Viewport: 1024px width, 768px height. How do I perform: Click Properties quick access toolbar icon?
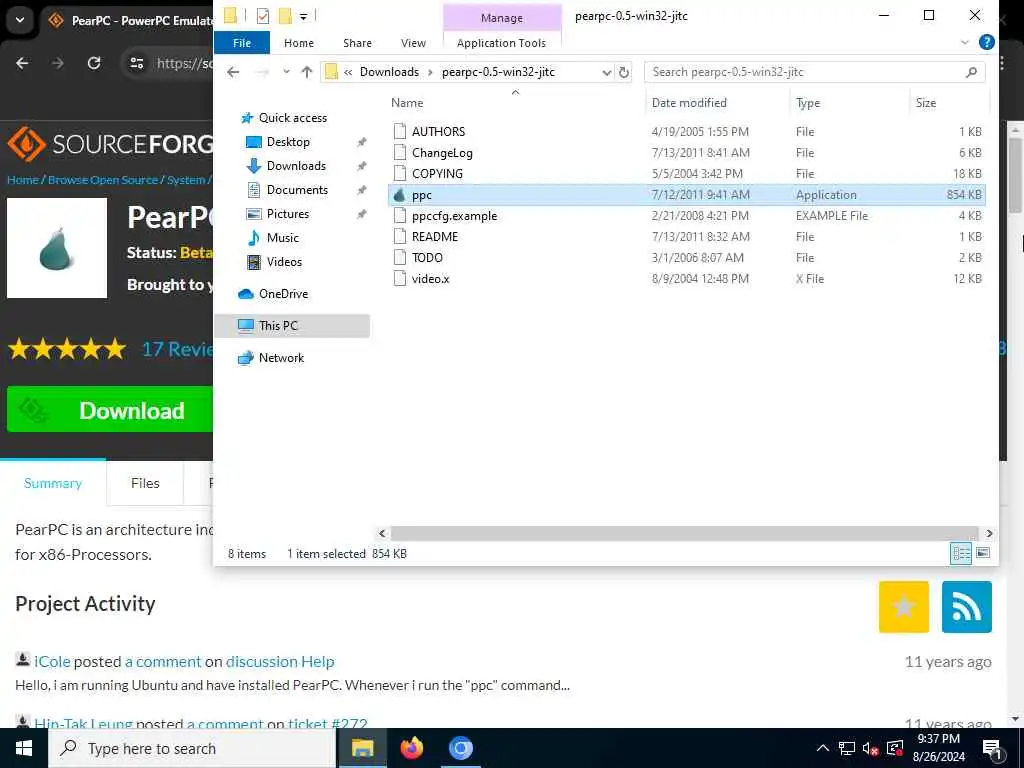tap(263, 16)
